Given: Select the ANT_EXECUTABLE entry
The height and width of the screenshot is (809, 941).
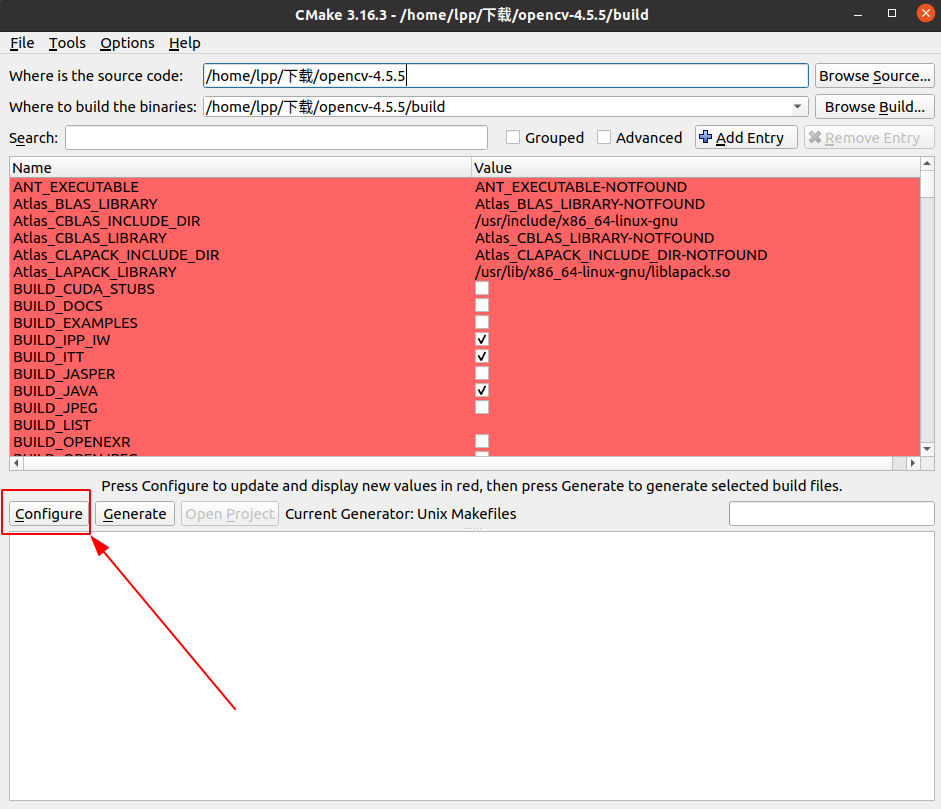Looking at the screenshot, I should [x=76, y=187].
